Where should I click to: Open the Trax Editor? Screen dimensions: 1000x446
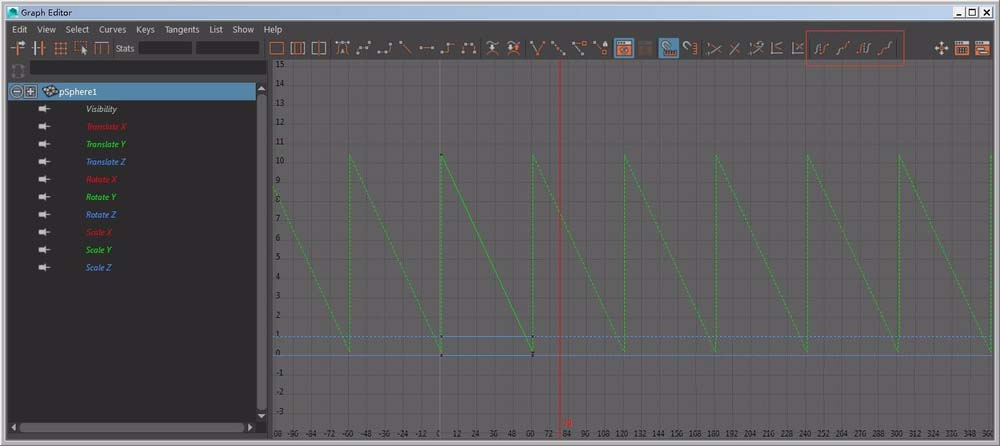pyautogui.click(x=982, y=48)
